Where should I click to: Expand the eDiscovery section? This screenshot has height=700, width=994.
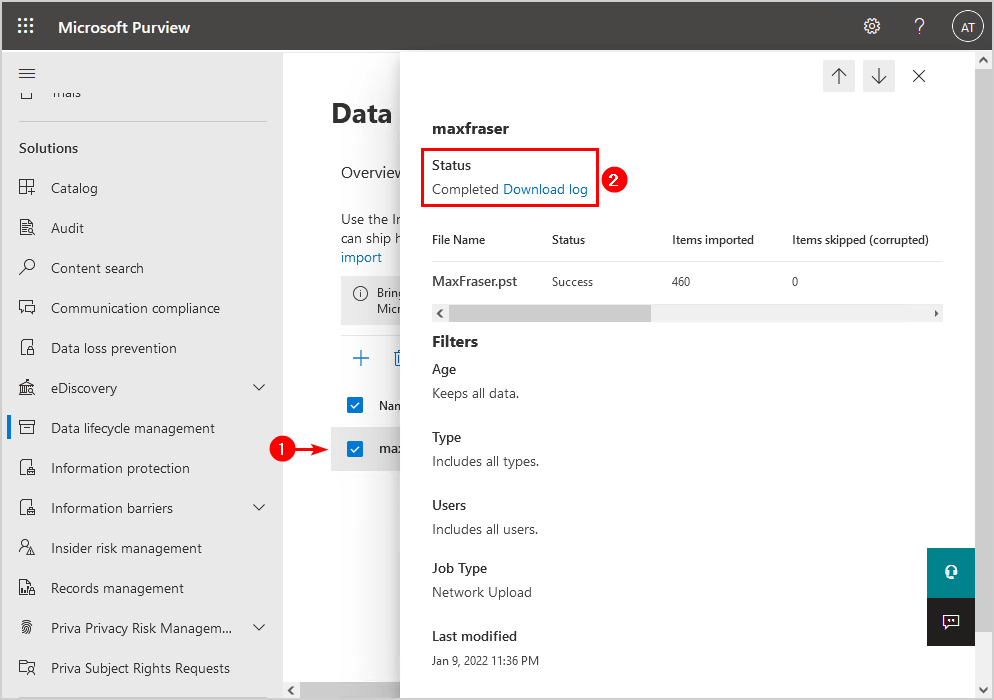(x=259, y=387)
